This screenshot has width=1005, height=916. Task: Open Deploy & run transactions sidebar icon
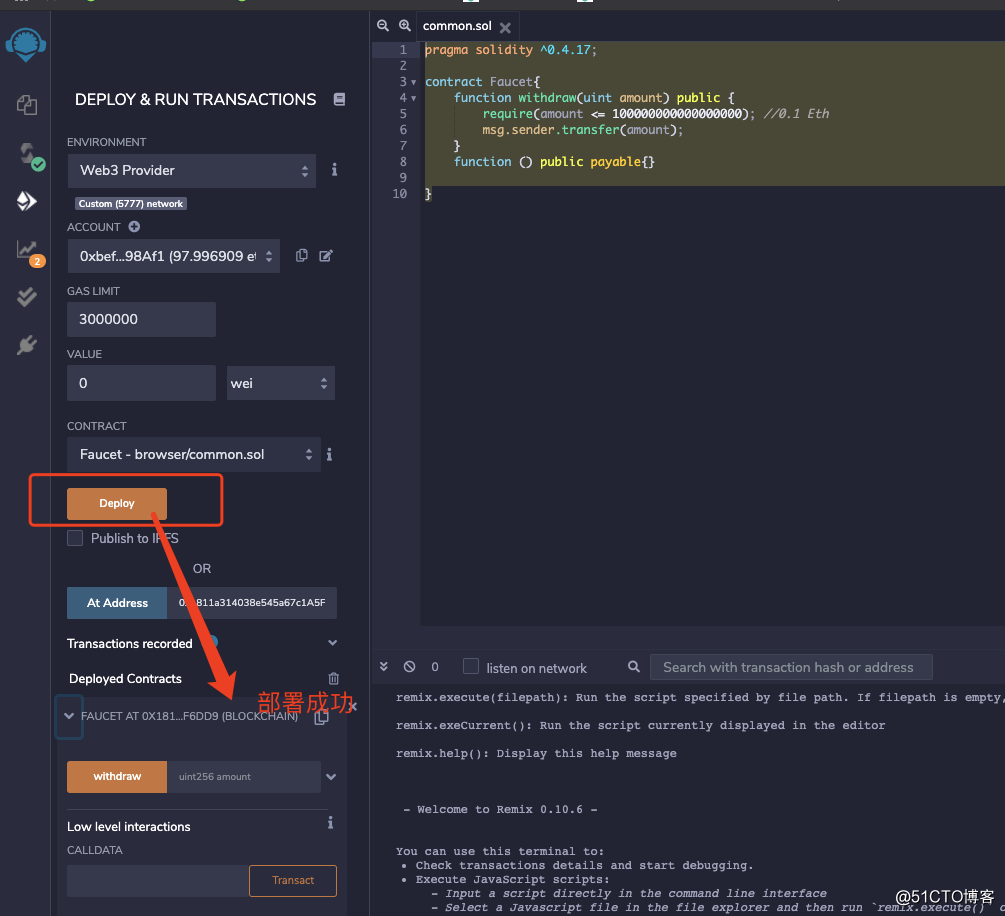[x=26, y=201]
